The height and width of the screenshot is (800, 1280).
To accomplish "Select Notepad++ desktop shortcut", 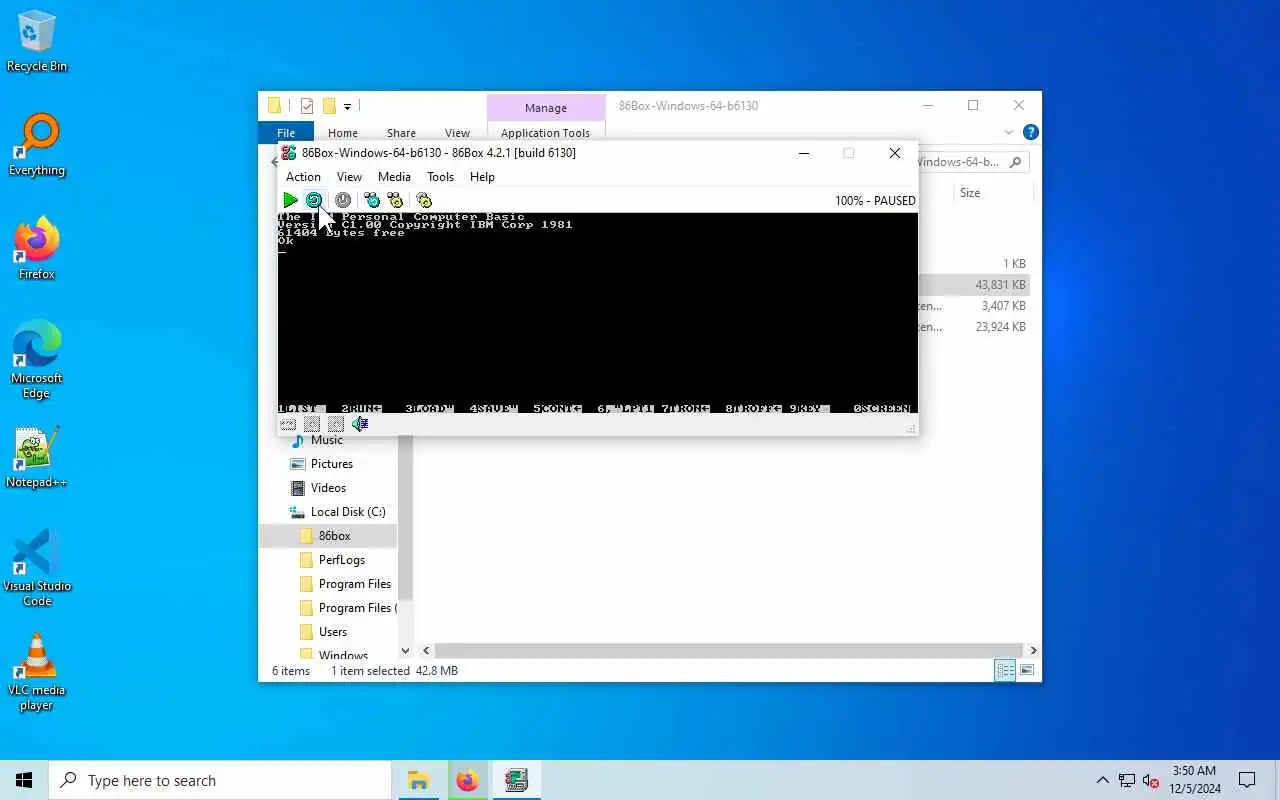I will point(37,458).
